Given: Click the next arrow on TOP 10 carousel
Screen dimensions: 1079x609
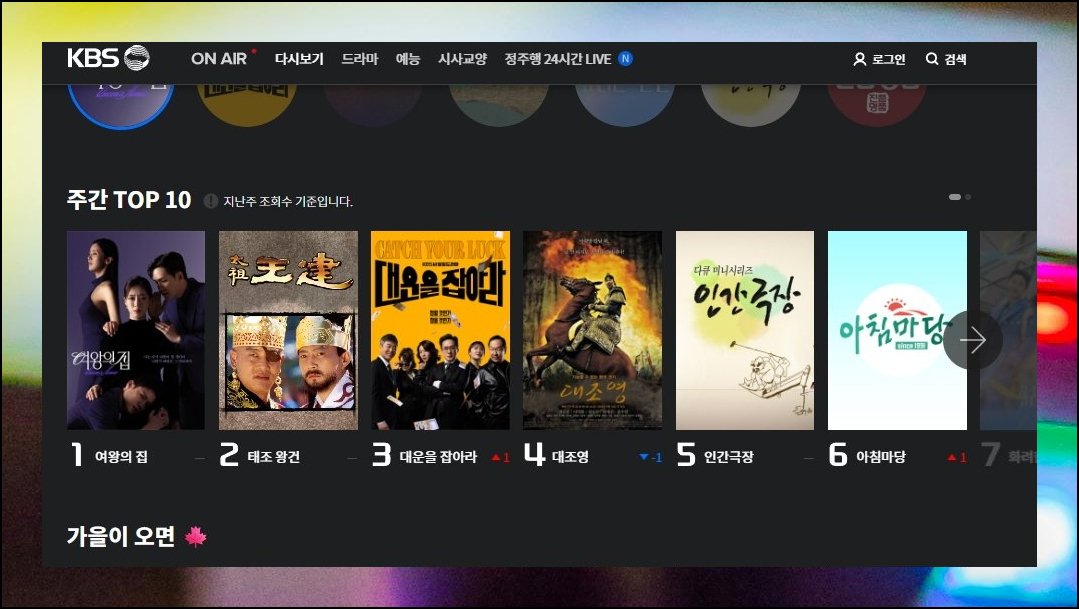Looking at the screenshot, I should click(972, 339).
